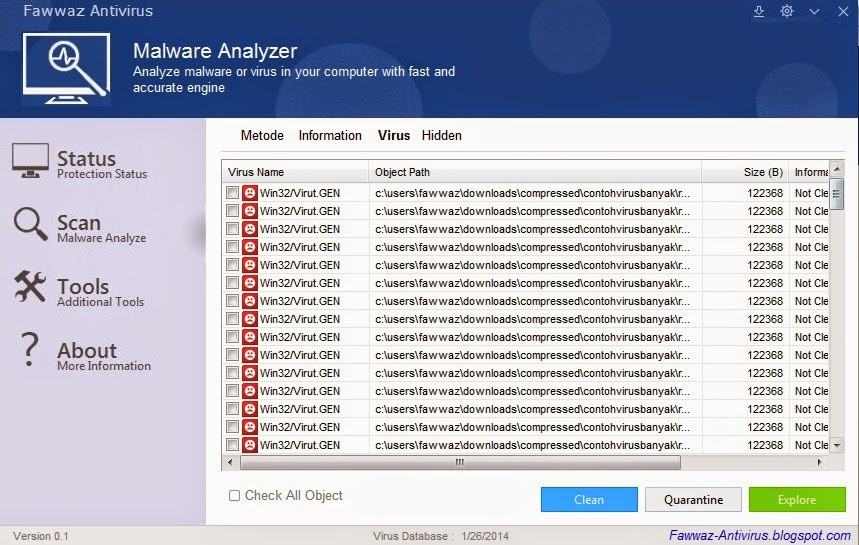Click the download update icon in title bar
This screenshot has height=545, width=859.
pos(759,11)
